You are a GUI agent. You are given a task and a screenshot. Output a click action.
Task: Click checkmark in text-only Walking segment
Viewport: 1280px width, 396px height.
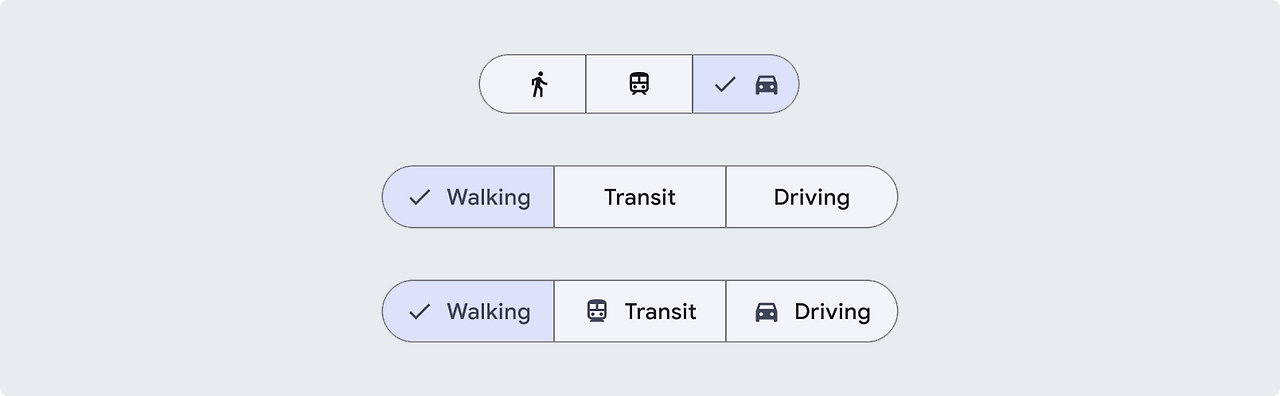pos(420,197)
